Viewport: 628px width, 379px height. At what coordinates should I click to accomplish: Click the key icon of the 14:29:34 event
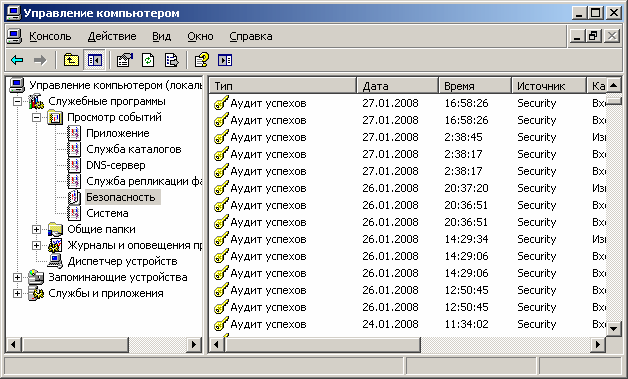(221, 239)
